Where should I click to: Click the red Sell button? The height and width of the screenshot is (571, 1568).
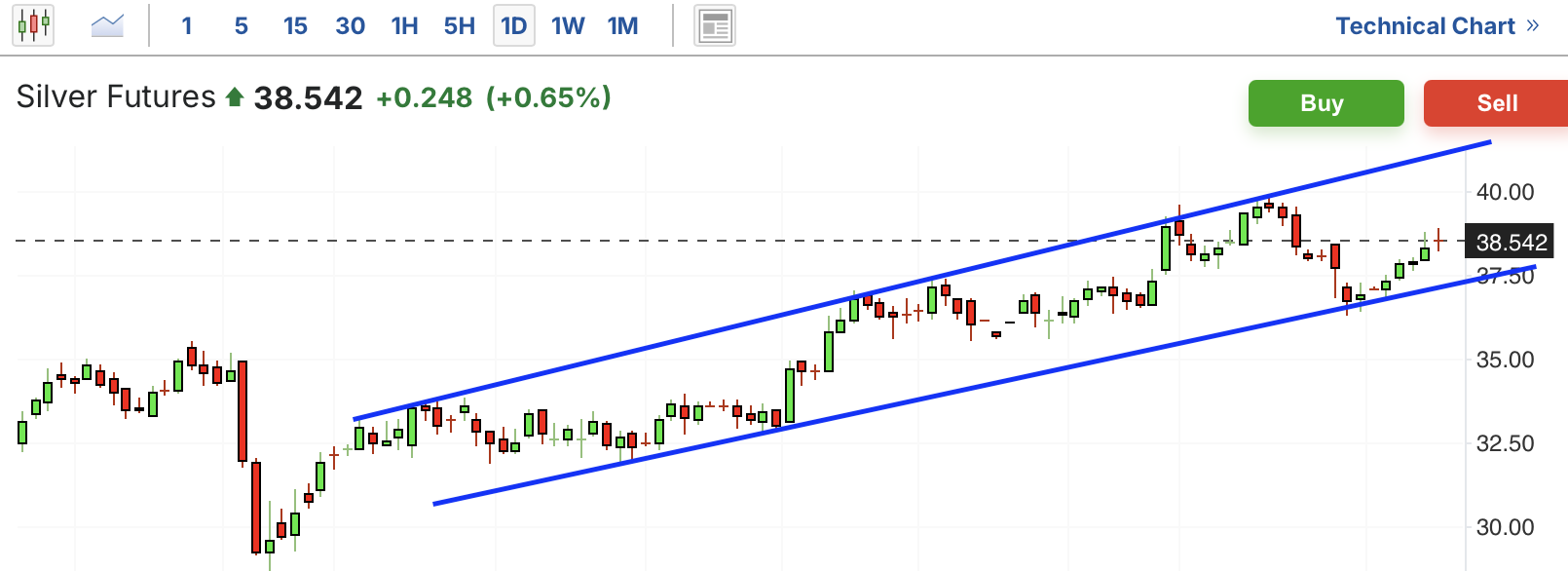tap(1496, 103)
